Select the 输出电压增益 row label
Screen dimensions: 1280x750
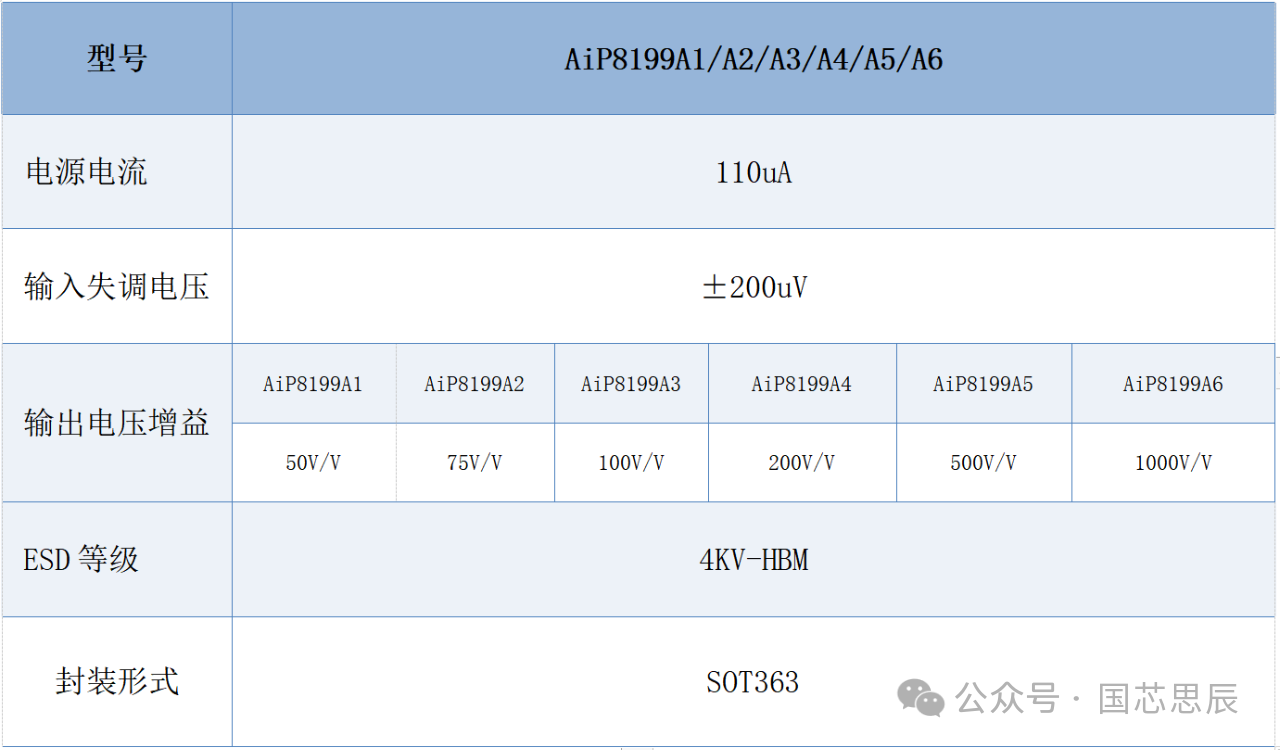116,423
